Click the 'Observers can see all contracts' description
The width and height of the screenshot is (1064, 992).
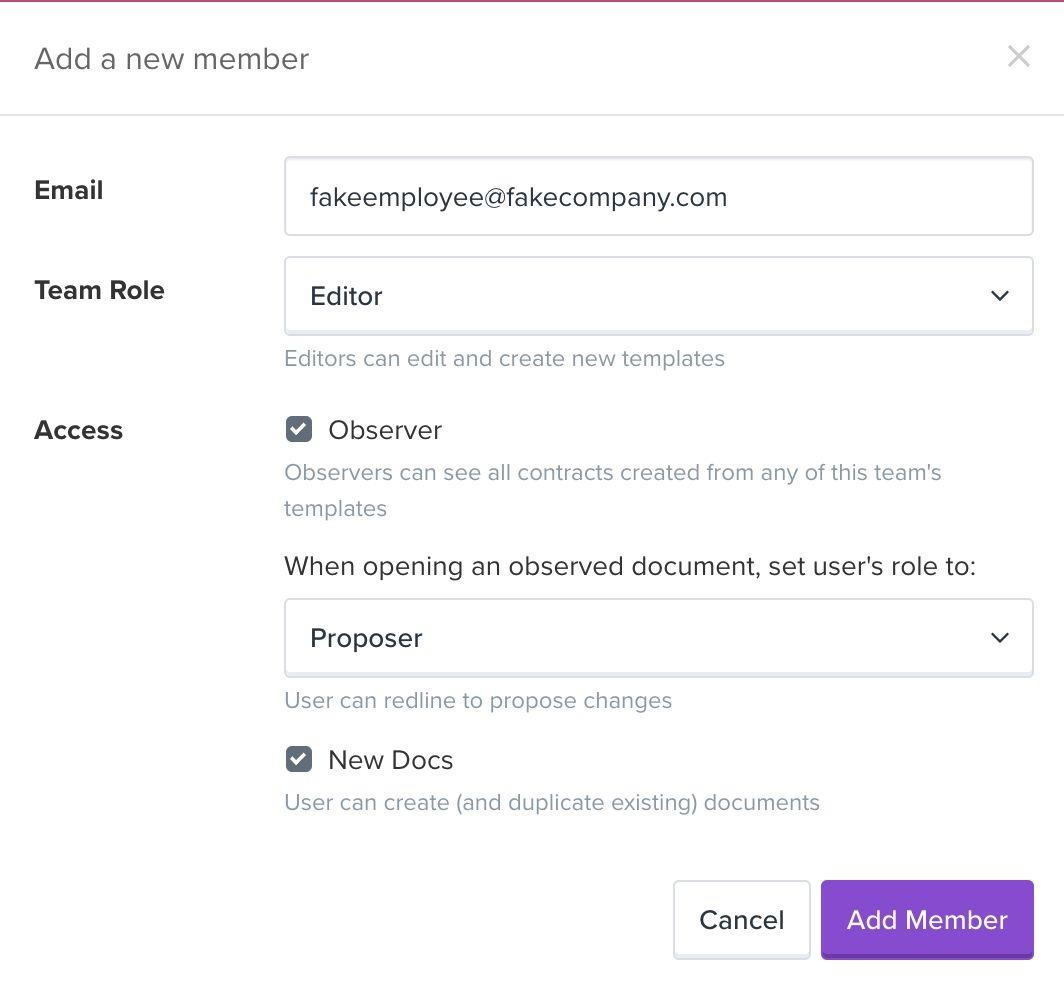coord(612,473)
